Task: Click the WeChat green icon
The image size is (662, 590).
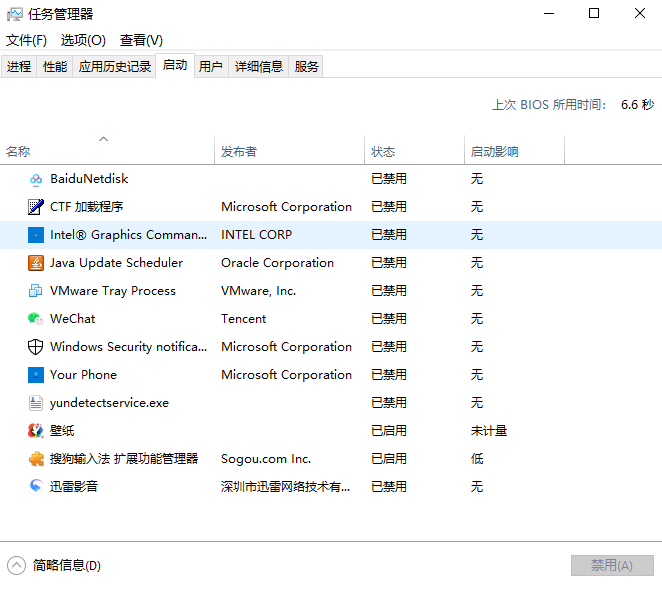Action: (36, 319)
